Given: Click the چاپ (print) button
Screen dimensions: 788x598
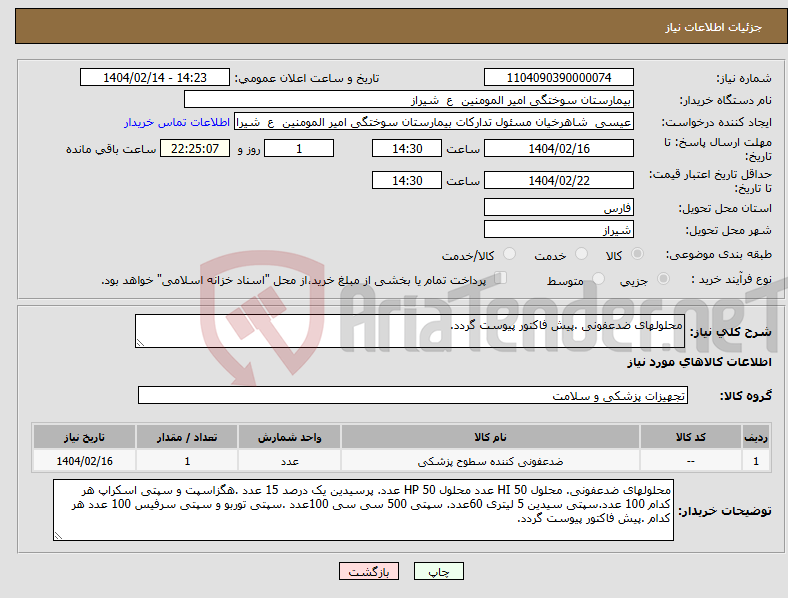Looking at the screenshot, I should point(438,571).
